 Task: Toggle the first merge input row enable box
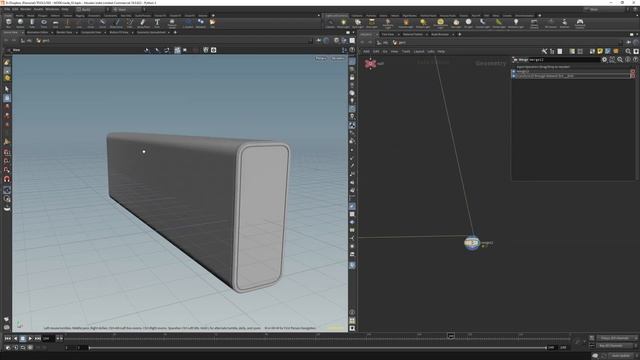(x=513, y=71)
